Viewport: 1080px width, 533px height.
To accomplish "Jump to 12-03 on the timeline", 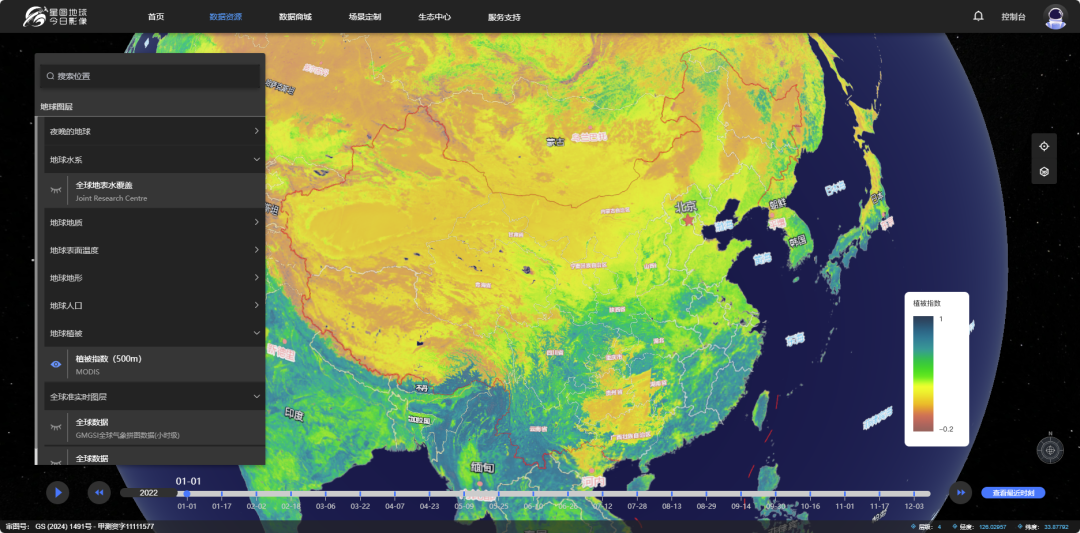I will pyautogui.click(x=914, y=506).
